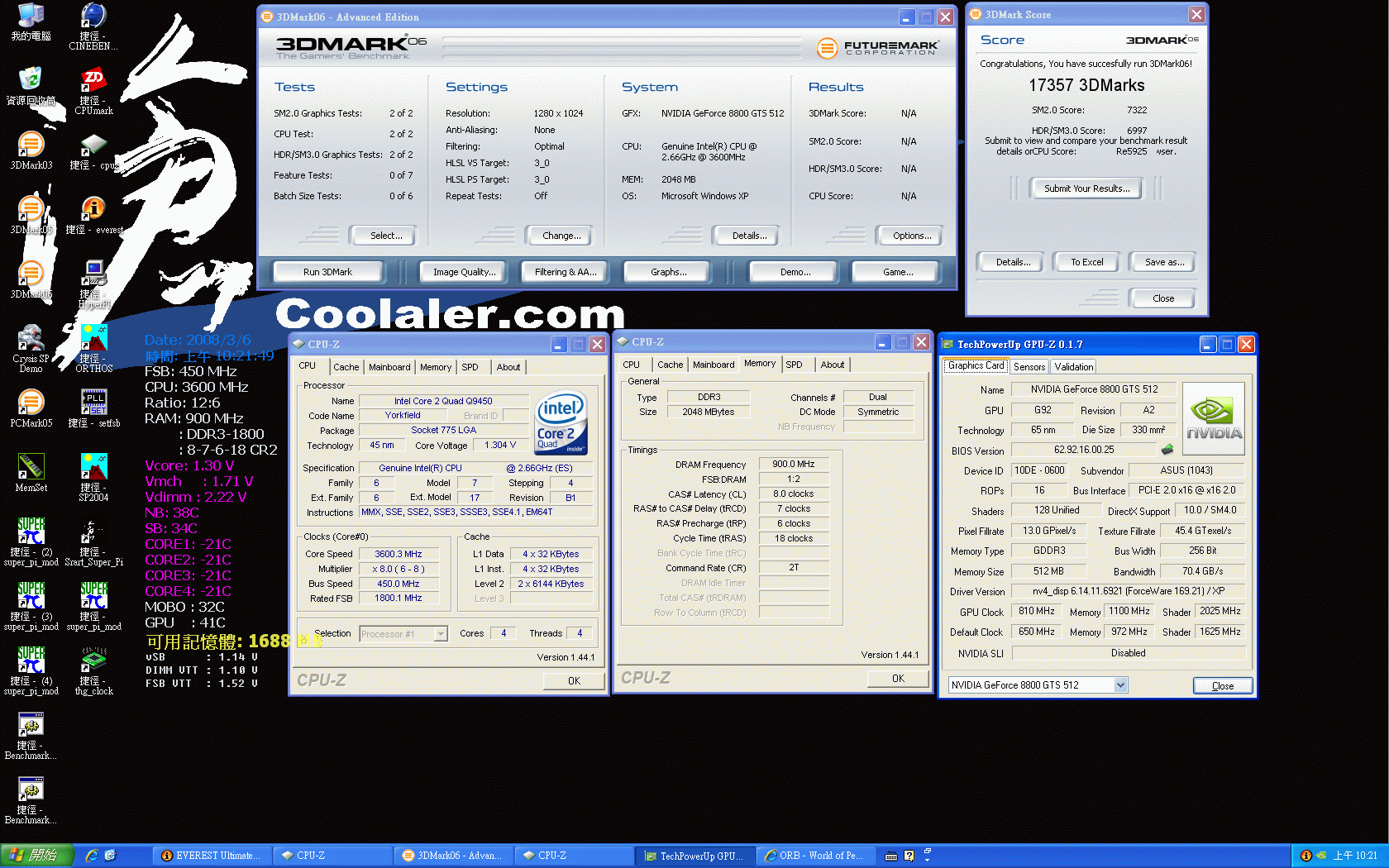The image size is (1389, 868).
Task: Click the language bar help icon
Action: 909,856
